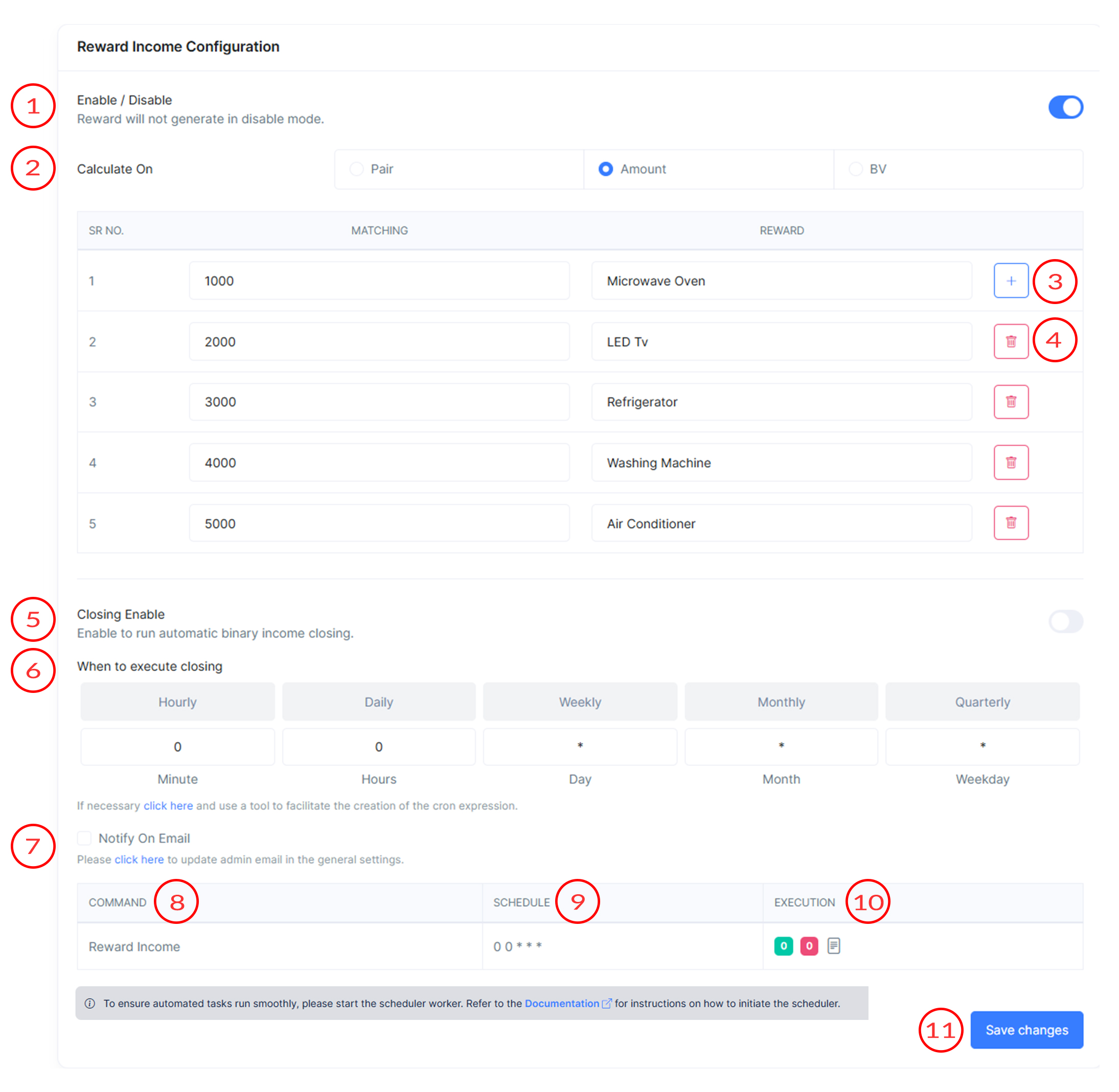The width and height of the screenshot is (1119, 1092).
Task: Delete the Air Conditioner reward row
Action: (x=1011, y=522)
